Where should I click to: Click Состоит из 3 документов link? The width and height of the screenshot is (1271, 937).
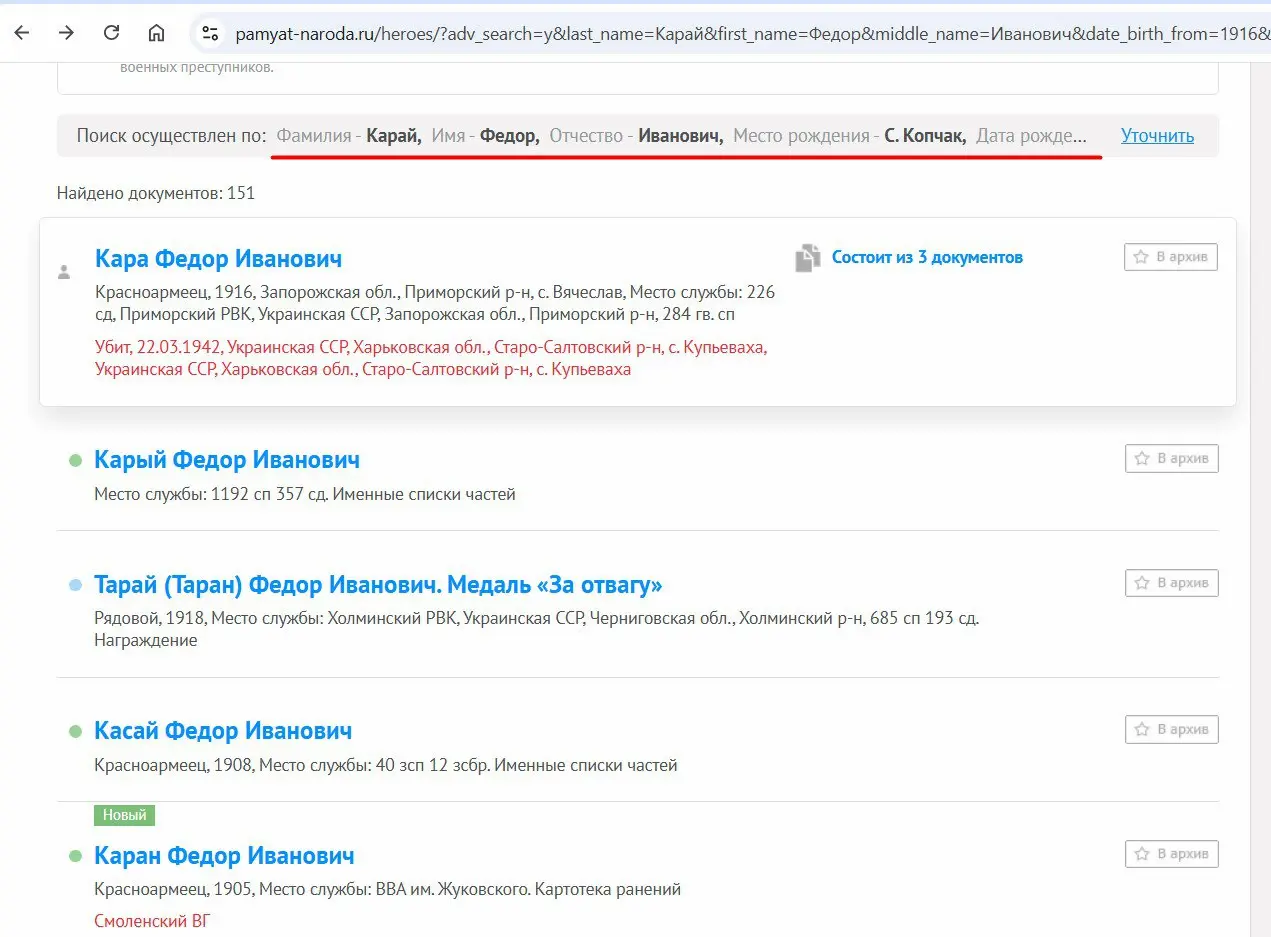927,257
